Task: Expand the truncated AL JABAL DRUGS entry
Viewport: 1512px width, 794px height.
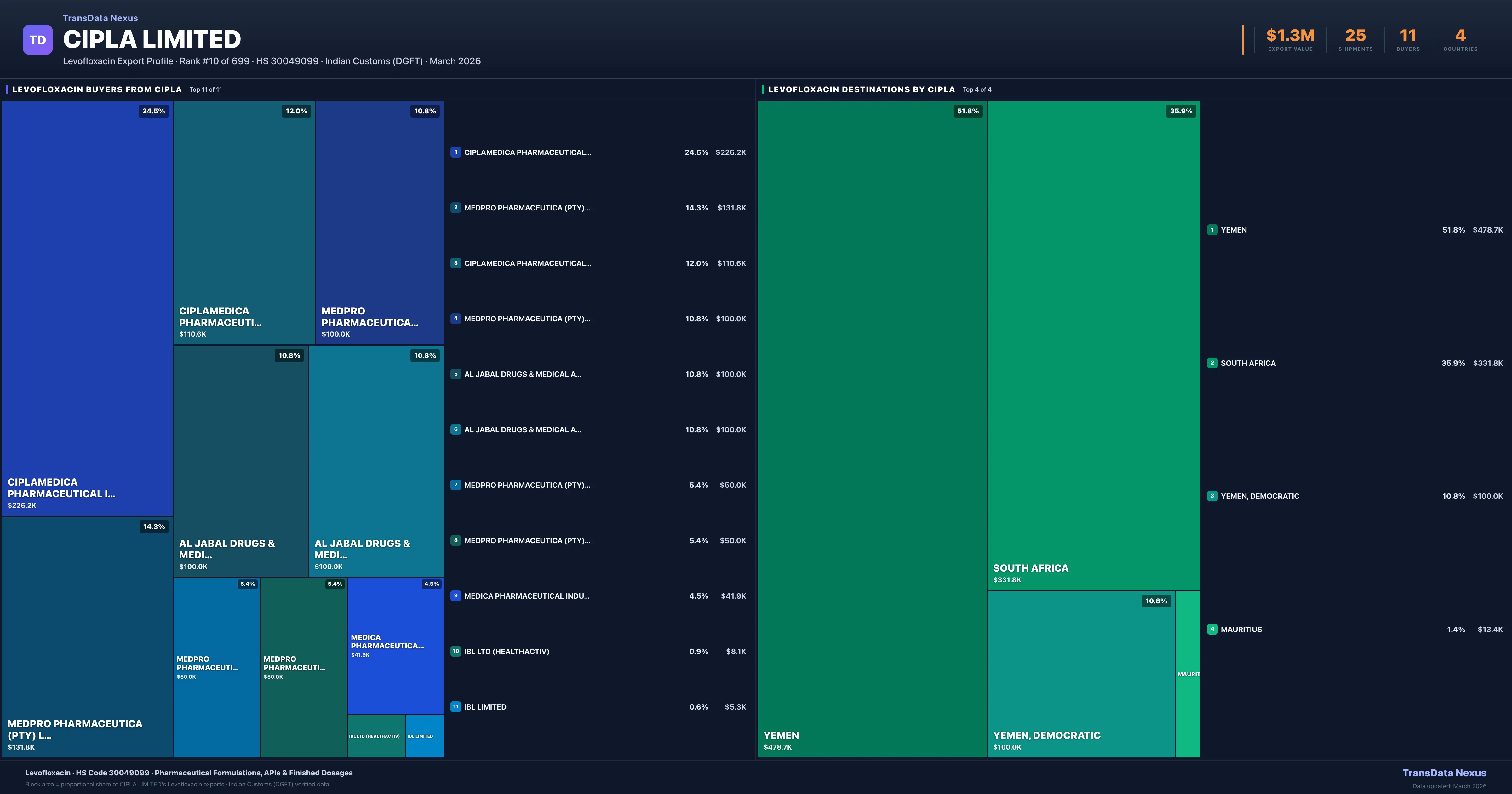Action: pyautogui.click(x=522, y=374)
